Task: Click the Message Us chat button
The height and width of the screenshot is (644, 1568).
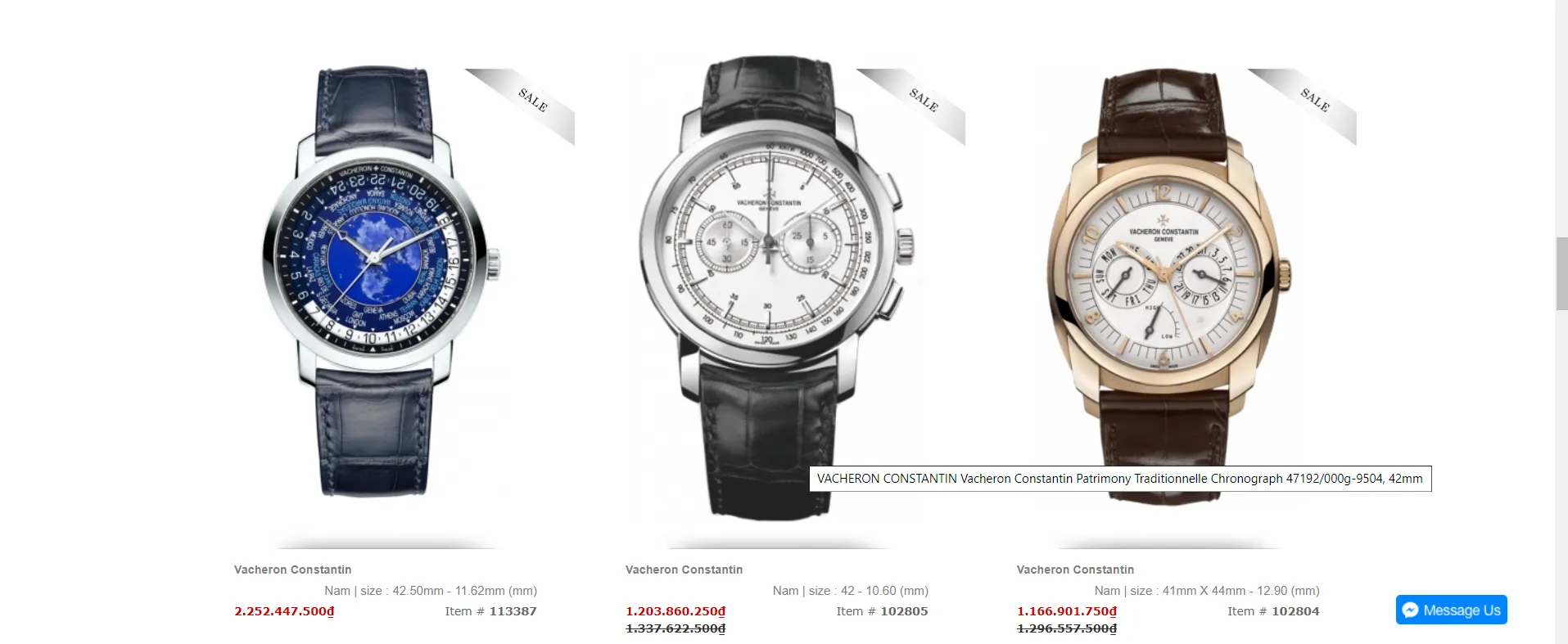Action: coord(1451,610)
